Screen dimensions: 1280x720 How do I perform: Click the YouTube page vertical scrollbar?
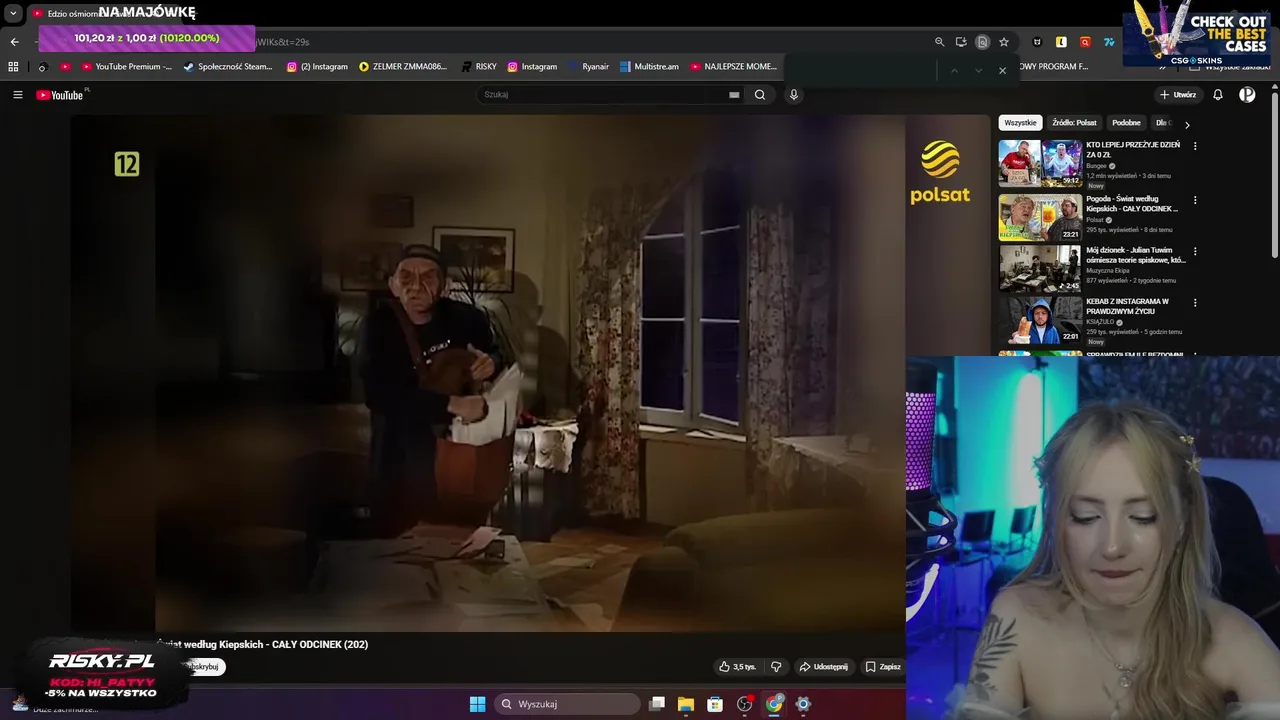[1274, 175]
